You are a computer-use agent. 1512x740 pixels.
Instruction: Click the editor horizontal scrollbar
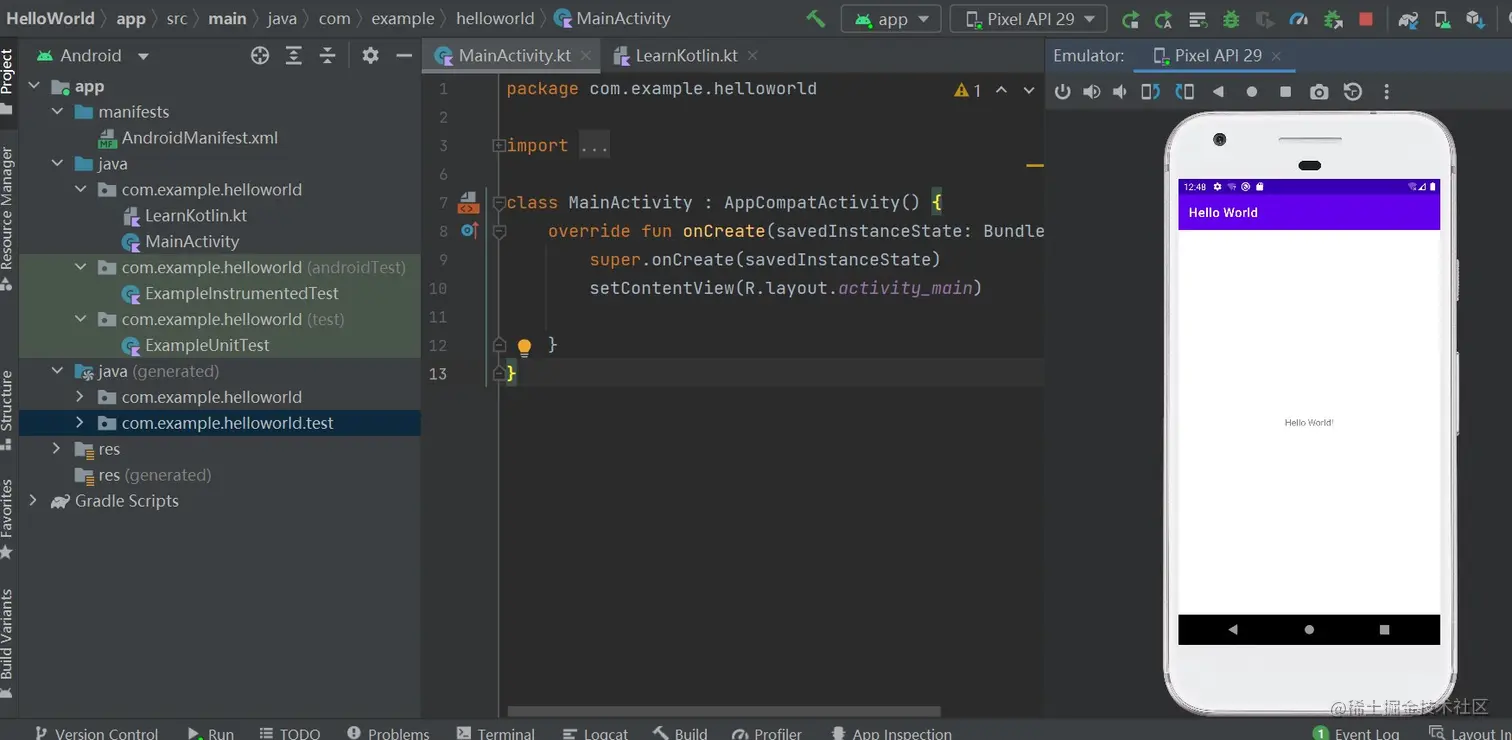coord(724,712)
